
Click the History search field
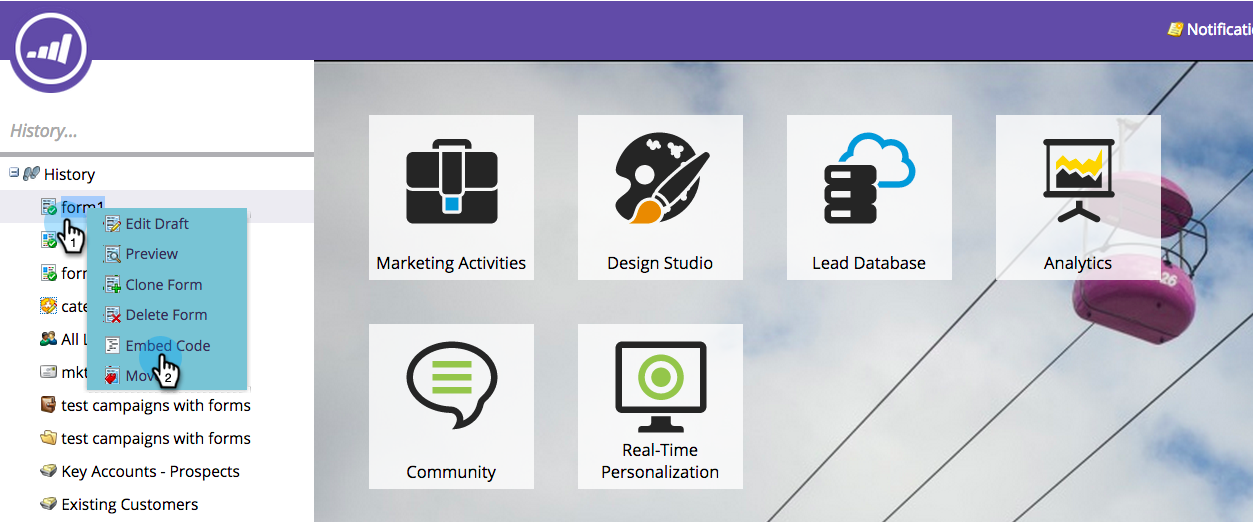(x=157, y=131)
